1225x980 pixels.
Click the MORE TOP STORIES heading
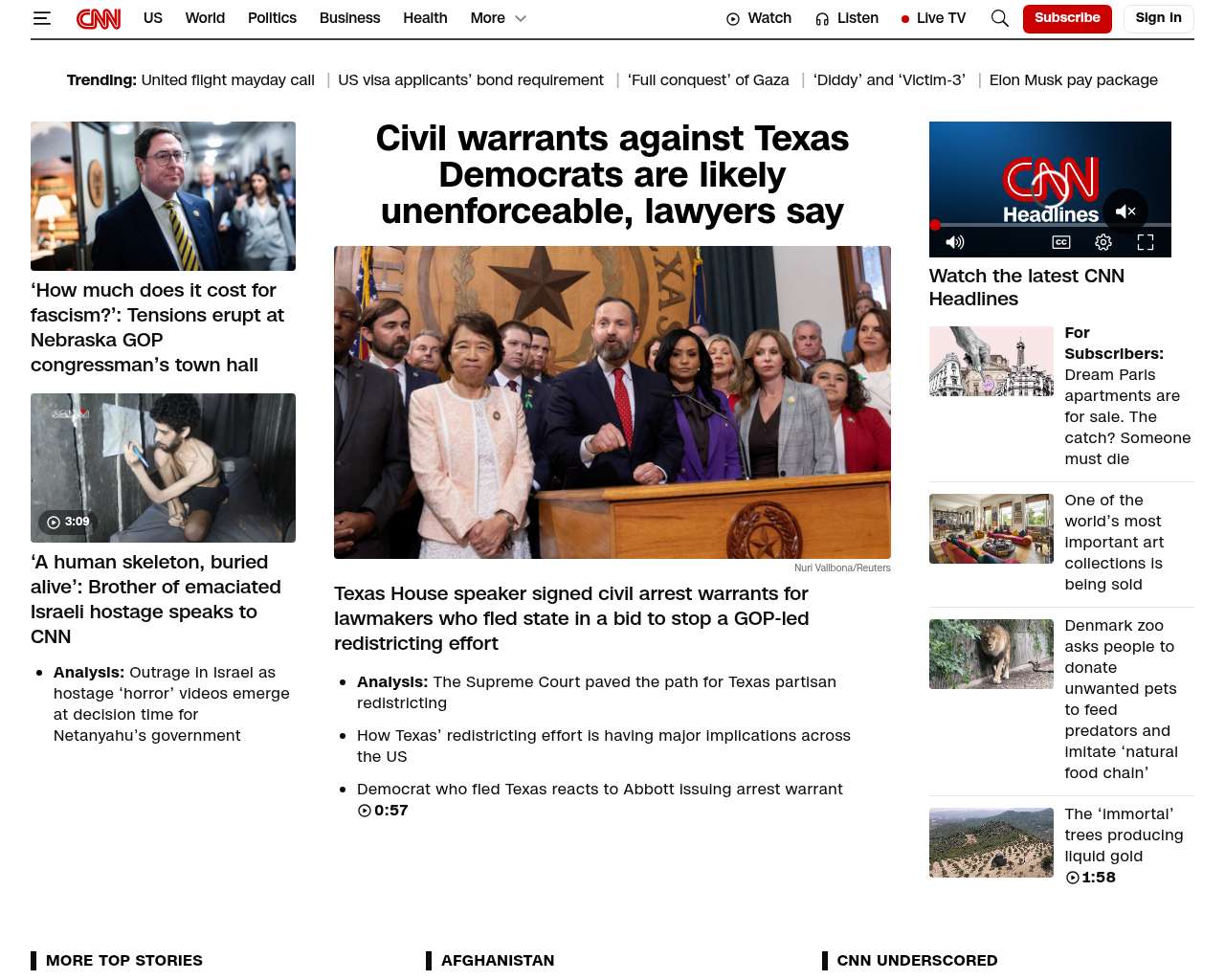point(124,960)
